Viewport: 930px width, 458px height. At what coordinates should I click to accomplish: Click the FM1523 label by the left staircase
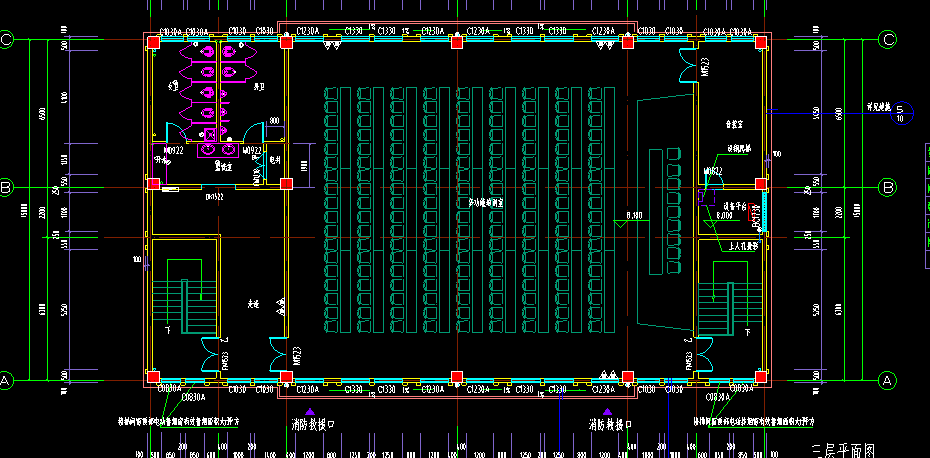point(225,361)
